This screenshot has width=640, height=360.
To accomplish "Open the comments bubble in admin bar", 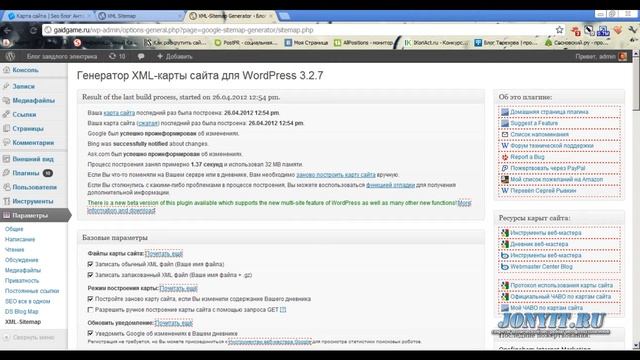I will [x=141, y=56].
